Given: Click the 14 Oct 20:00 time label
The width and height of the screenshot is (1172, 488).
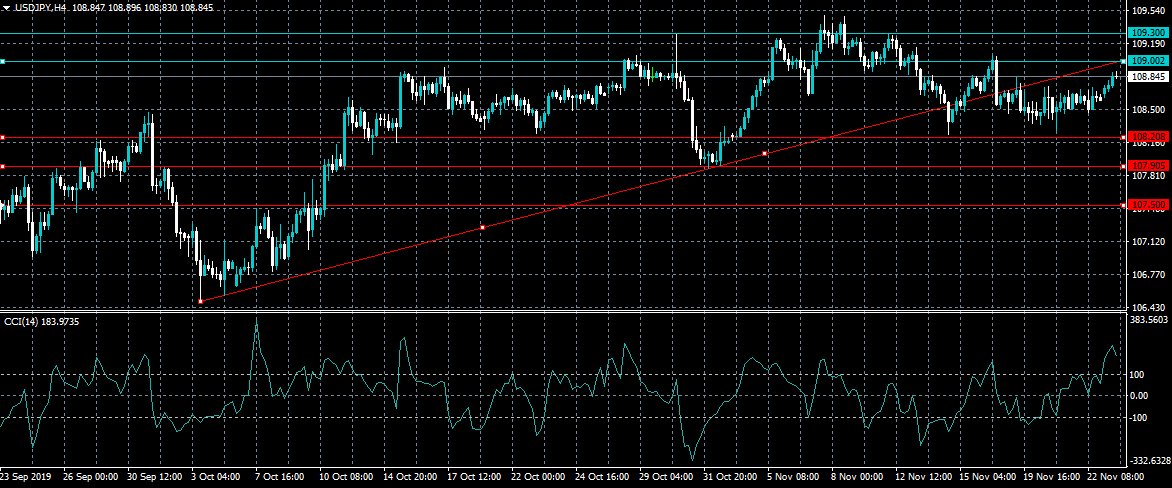Looking at the screenshot, I should tap(412, 476).
